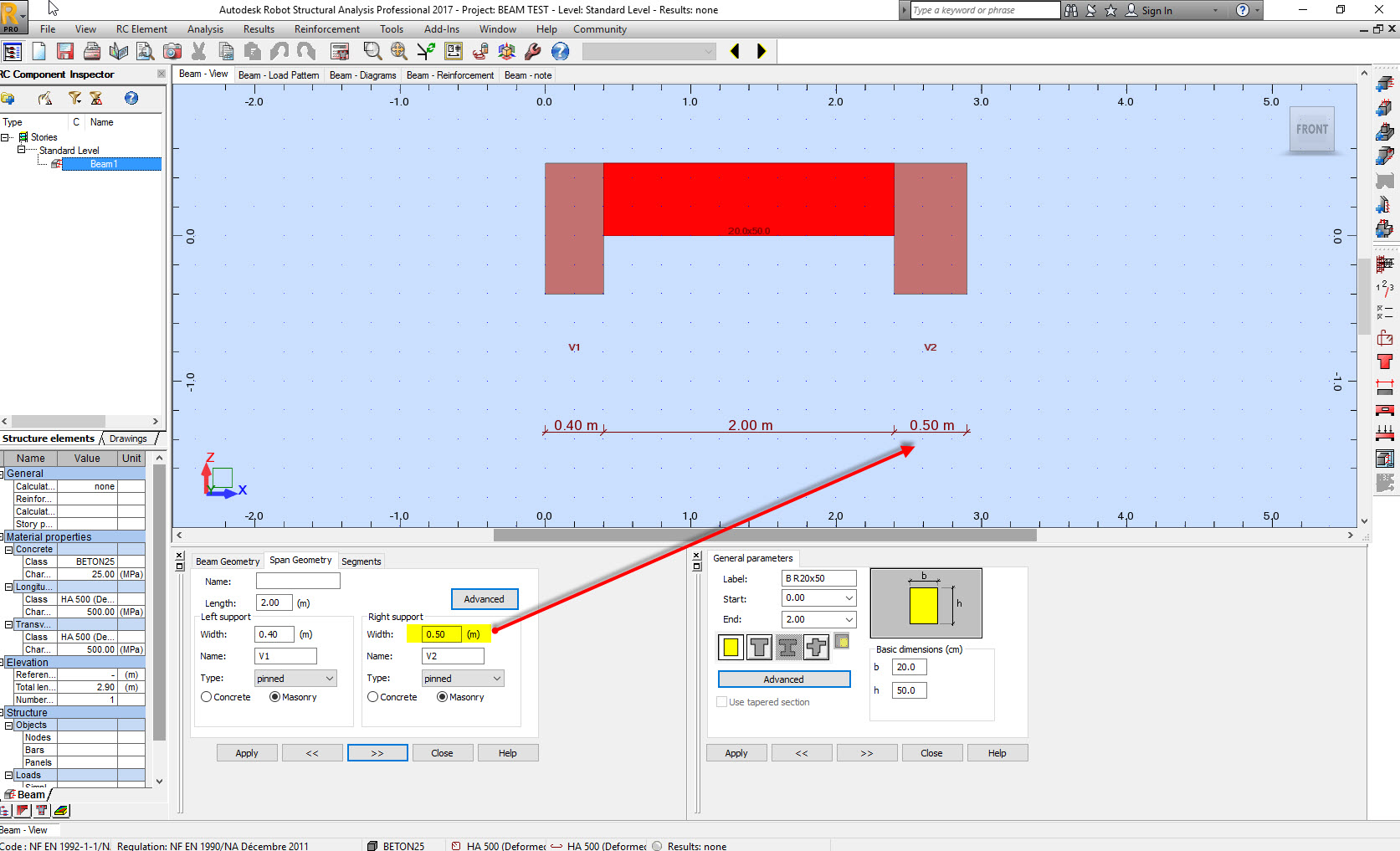Open the Reinforcement menu
Image resolution: width=1400 pixels, height=851 pixels.
point(327,29)
